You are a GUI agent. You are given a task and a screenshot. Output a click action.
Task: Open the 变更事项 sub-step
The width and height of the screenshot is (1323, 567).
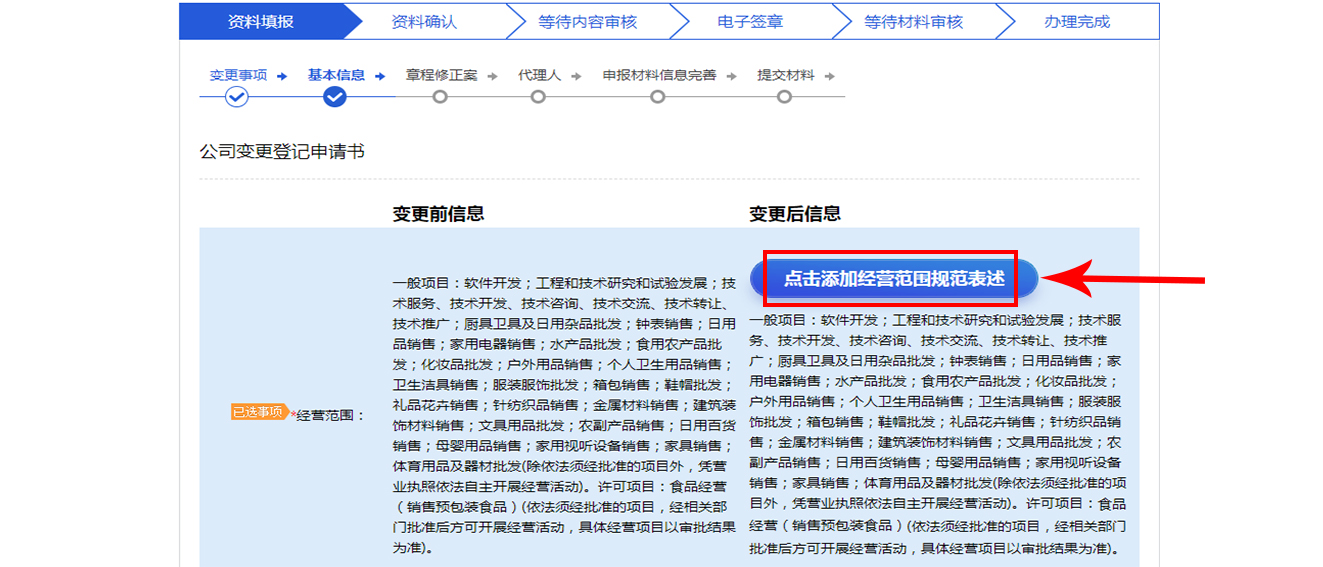[x=238, y=75]
